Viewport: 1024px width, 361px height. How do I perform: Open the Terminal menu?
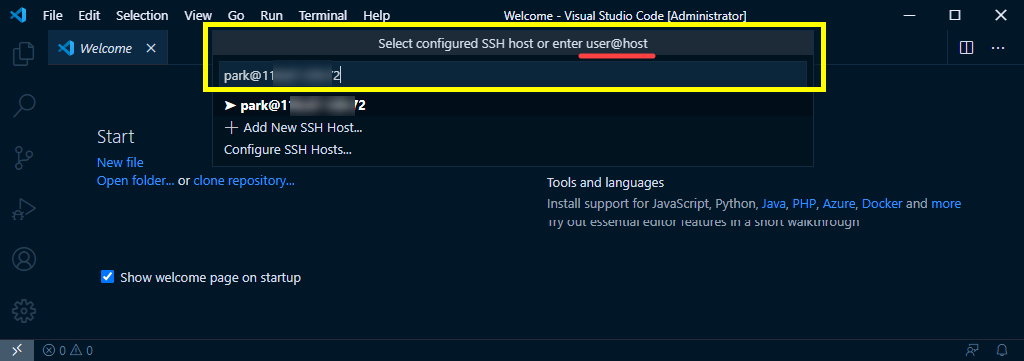point(324,15)
